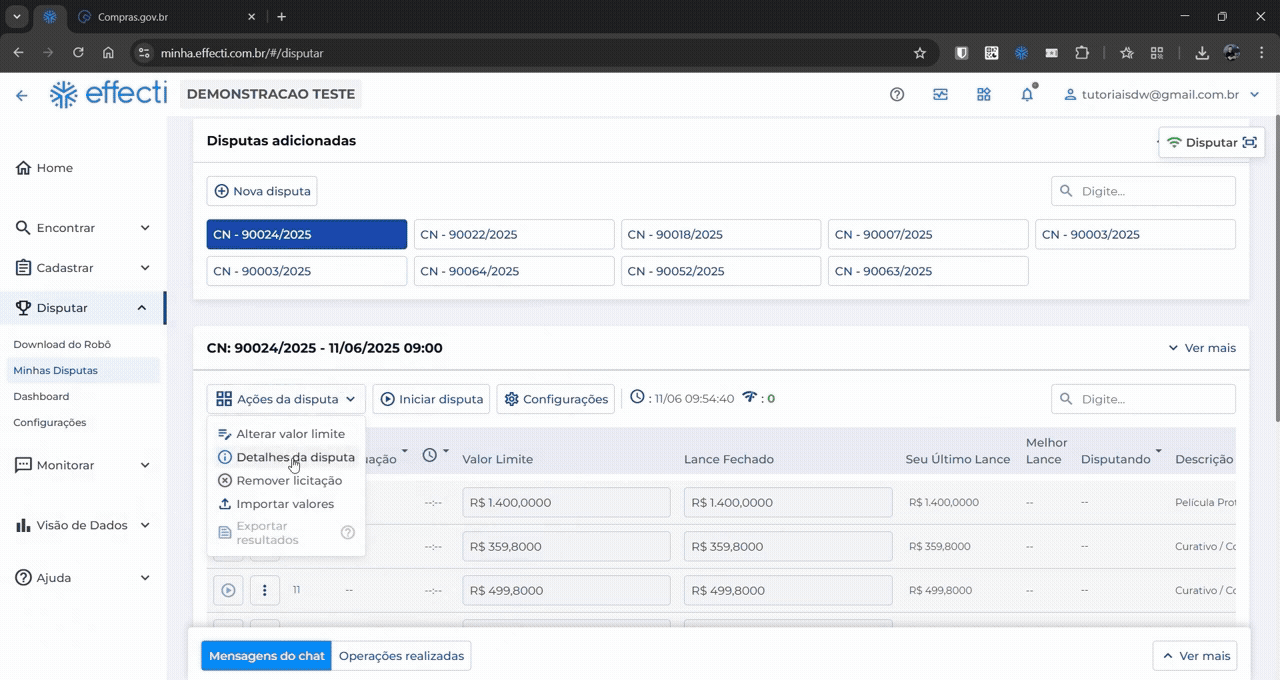
Task: Select Detalhes da disputa menu option
Action: tap(295, 458)
